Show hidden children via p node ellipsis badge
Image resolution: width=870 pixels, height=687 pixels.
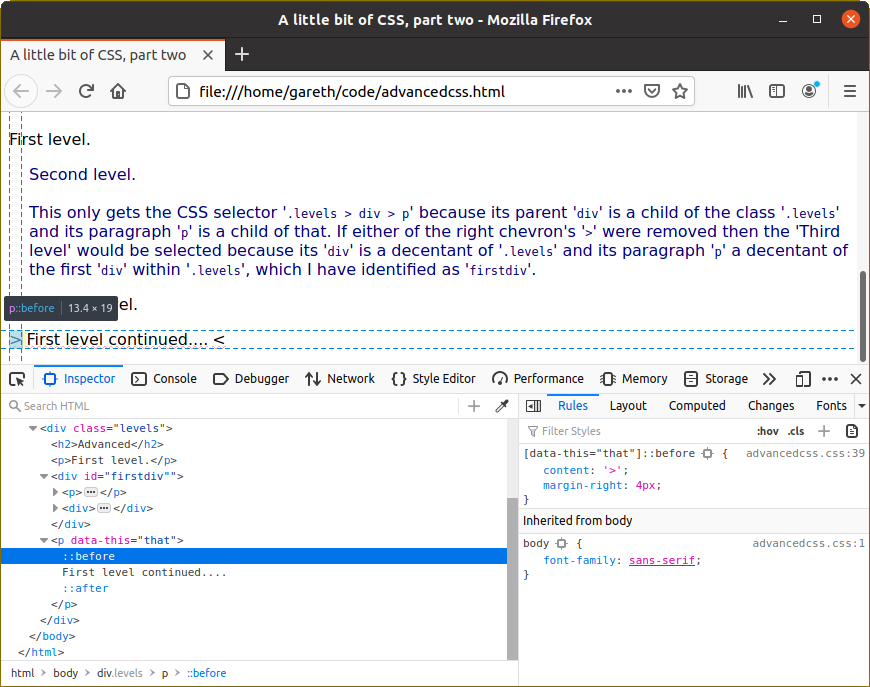[x=91, y=492]
